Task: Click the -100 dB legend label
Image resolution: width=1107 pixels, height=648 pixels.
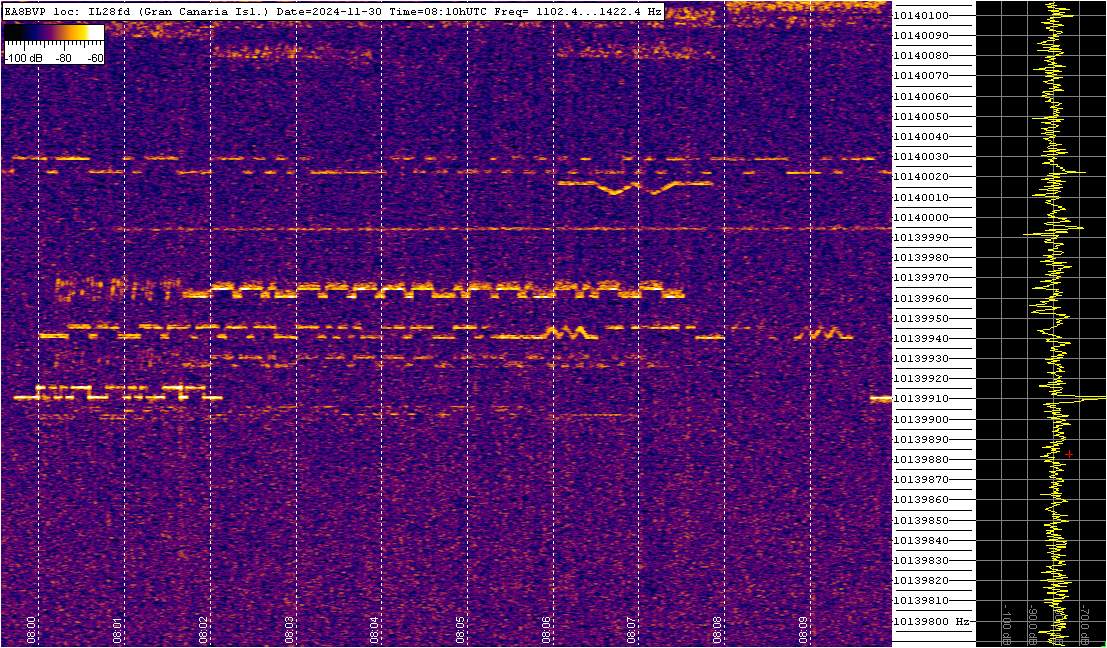Action: (22, 59)
